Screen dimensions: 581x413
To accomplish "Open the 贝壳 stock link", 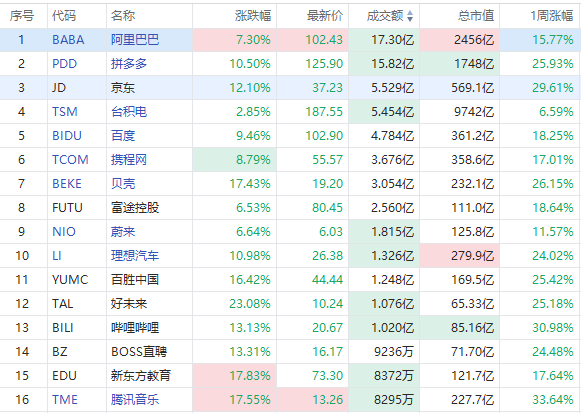I will tap(123, 184).
